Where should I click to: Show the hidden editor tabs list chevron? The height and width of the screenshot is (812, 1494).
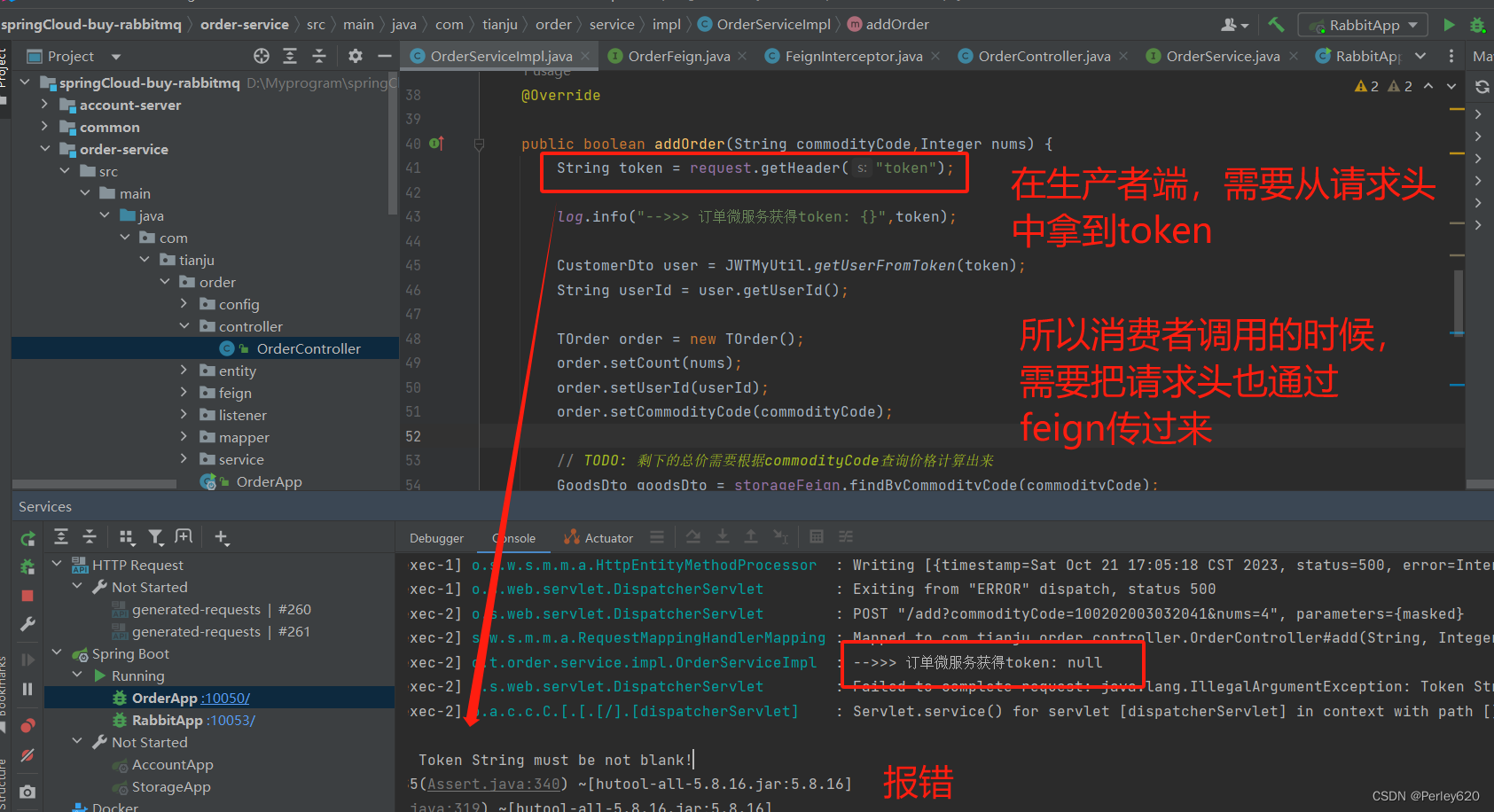click(x=1420, y=56)
